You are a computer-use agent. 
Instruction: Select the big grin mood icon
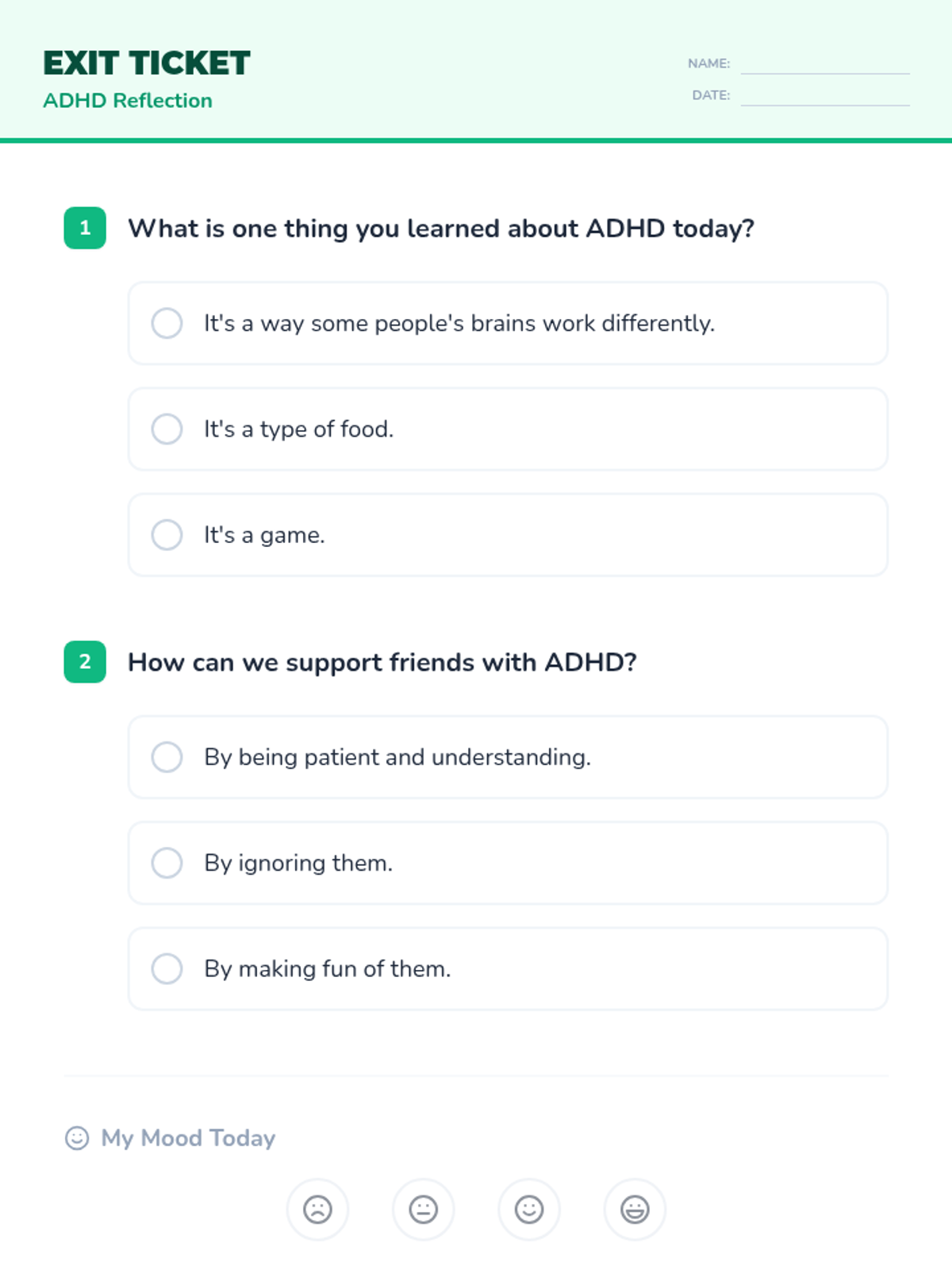coord(635,1210)
